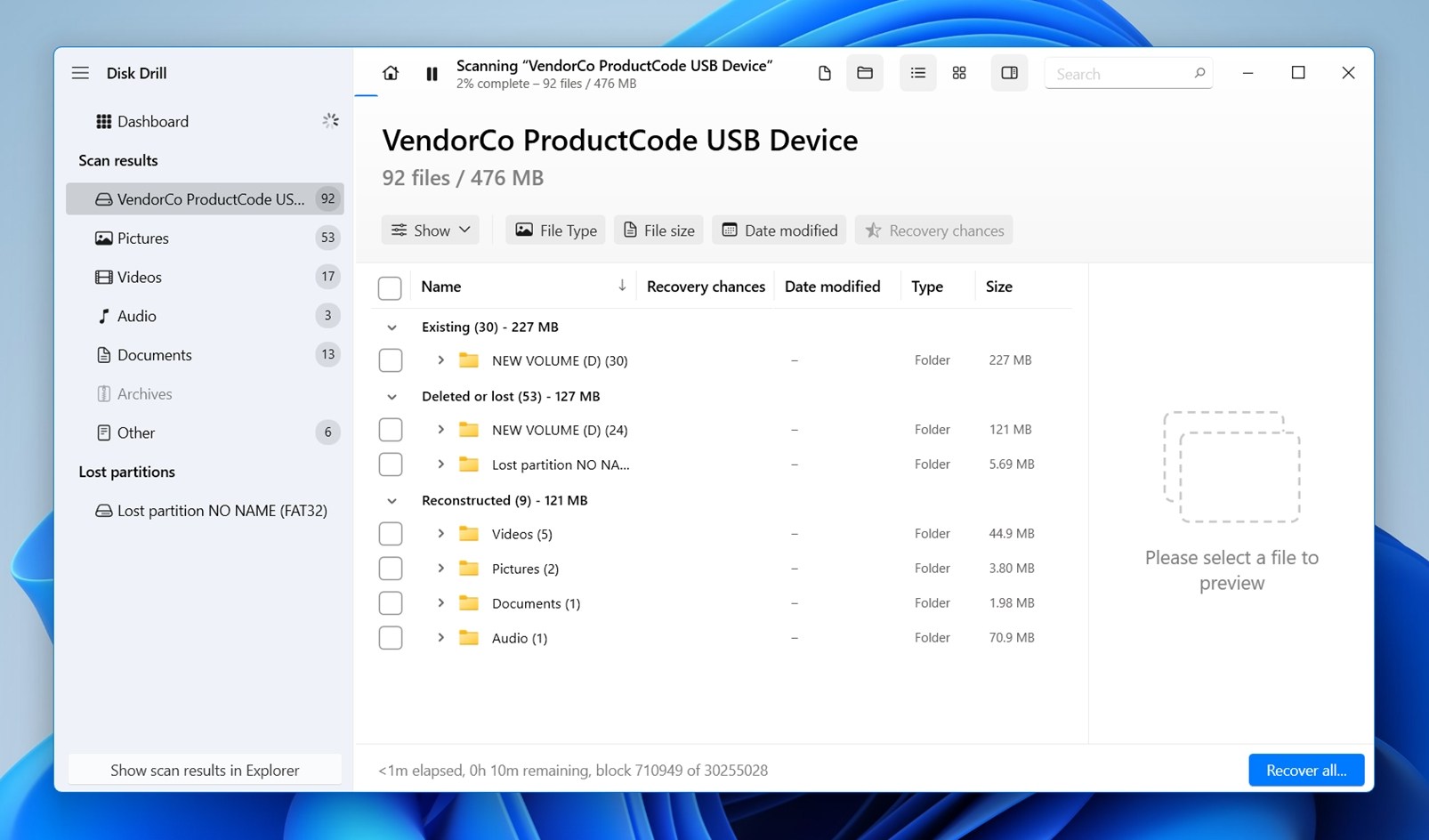This screenshot has width=1429, height=840.
Task: Sort by Recovery chances column
Action: (x=706, y=287)
